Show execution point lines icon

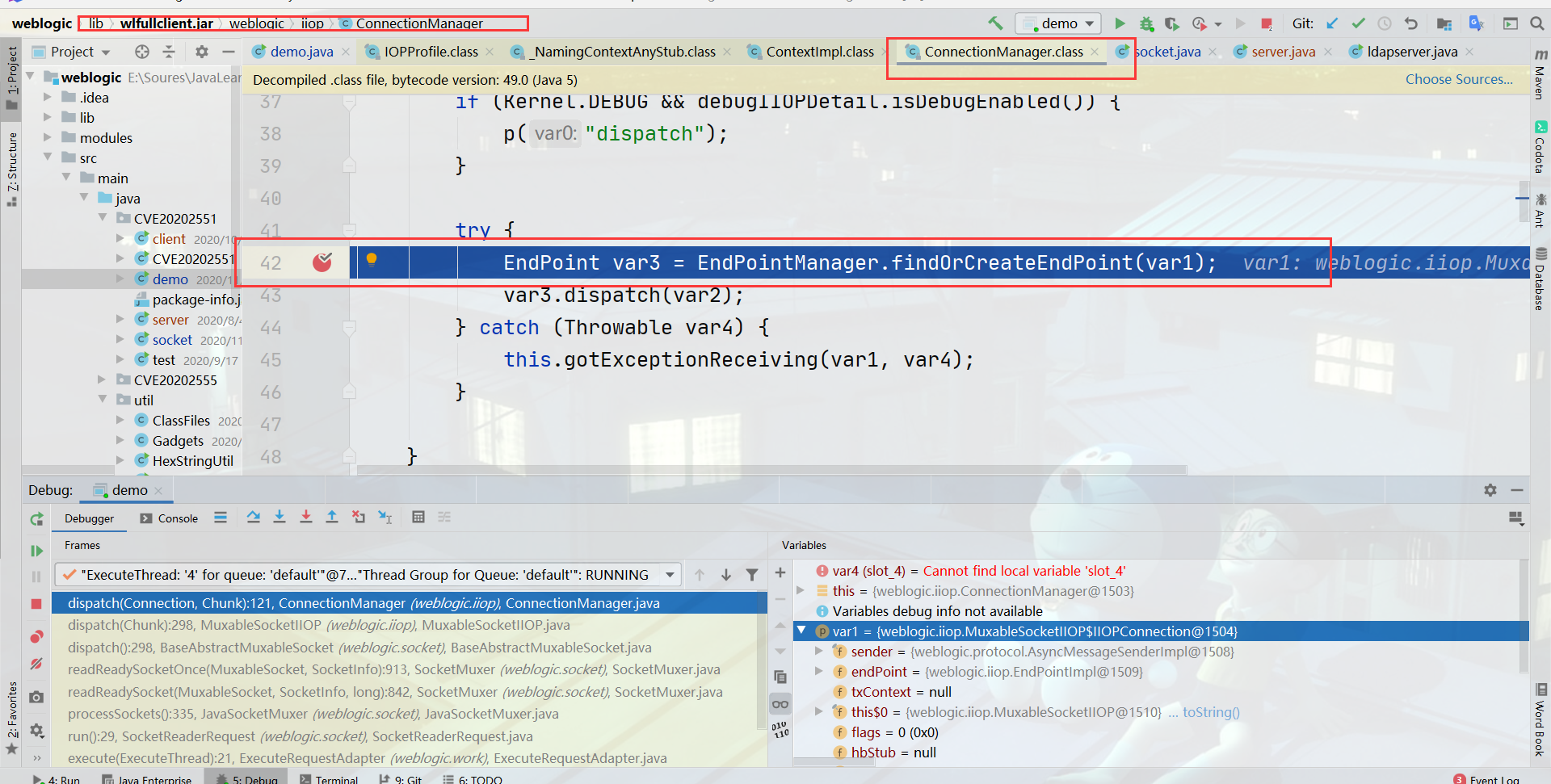221,517
